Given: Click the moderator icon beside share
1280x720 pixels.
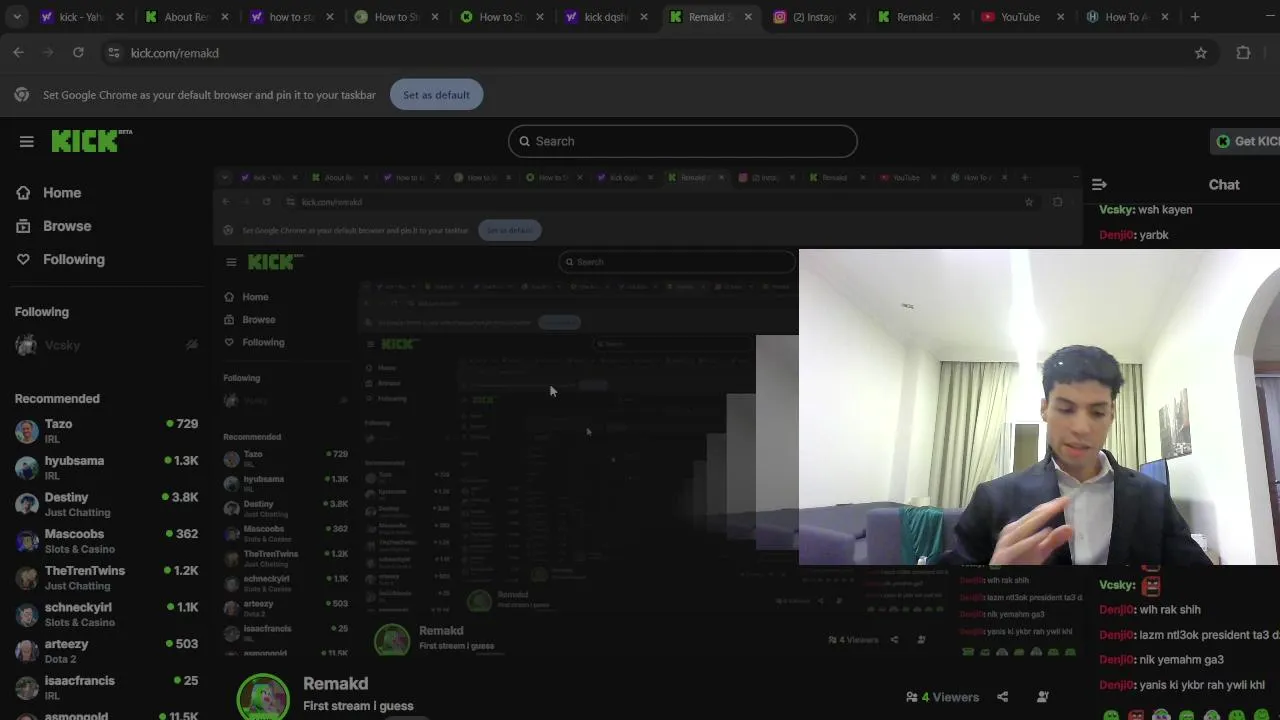Looking at the screenshot, I should [1043, 697].
